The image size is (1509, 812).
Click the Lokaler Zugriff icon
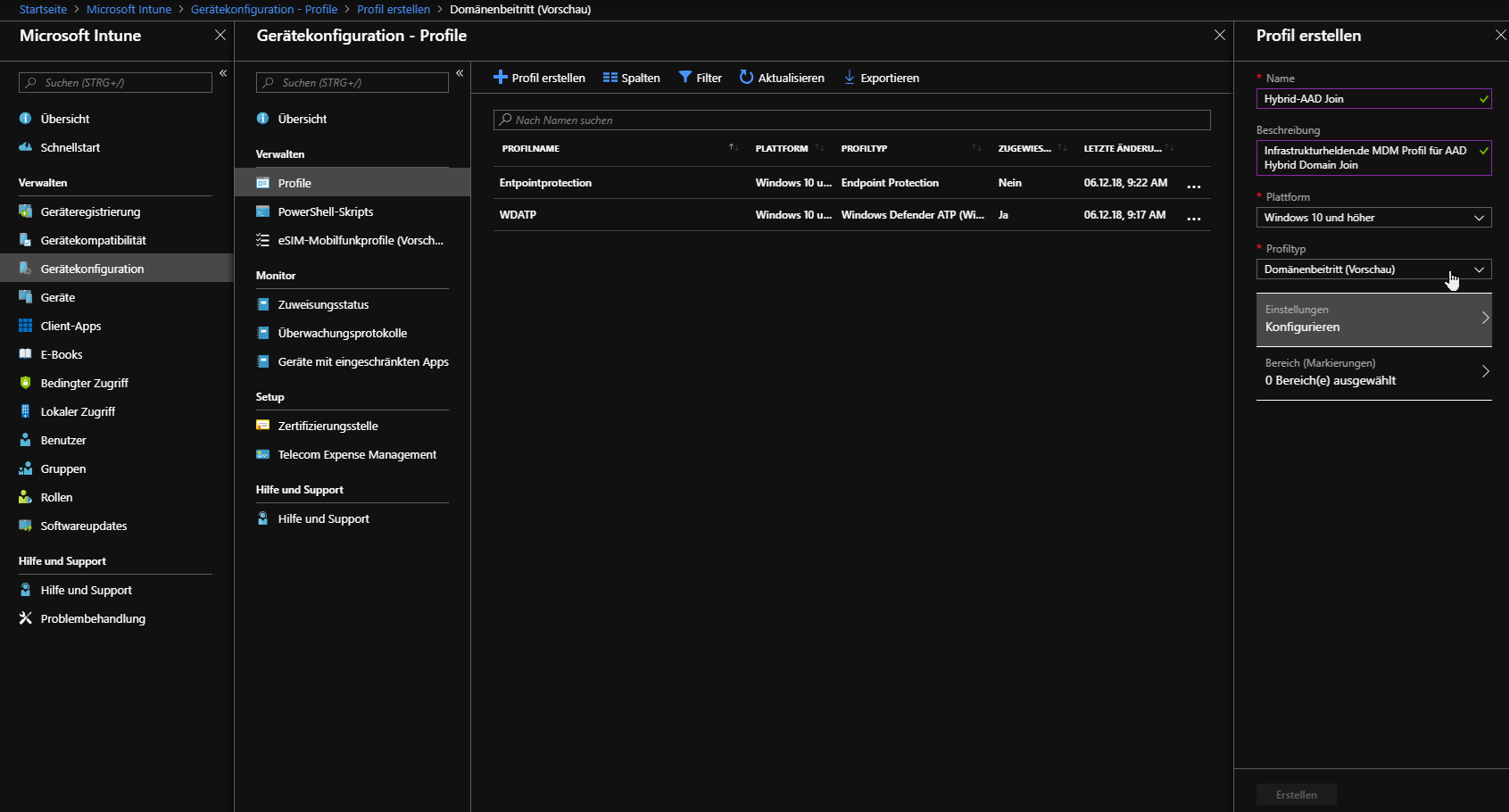pos(25,411)
